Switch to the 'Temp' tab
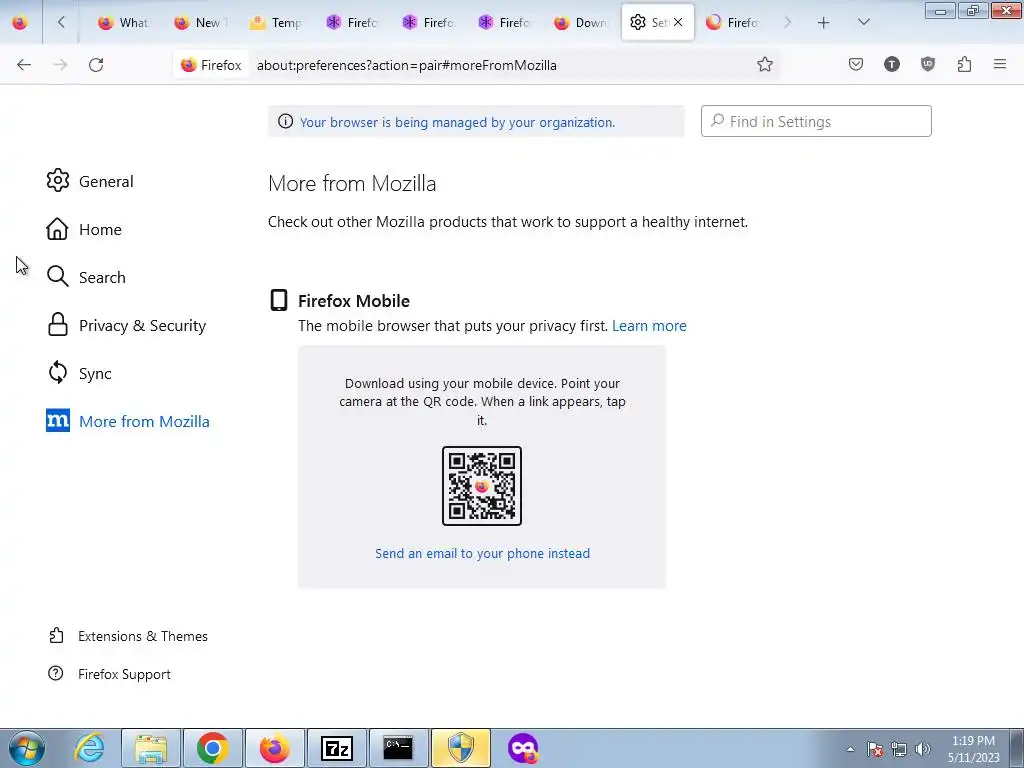 275,22
